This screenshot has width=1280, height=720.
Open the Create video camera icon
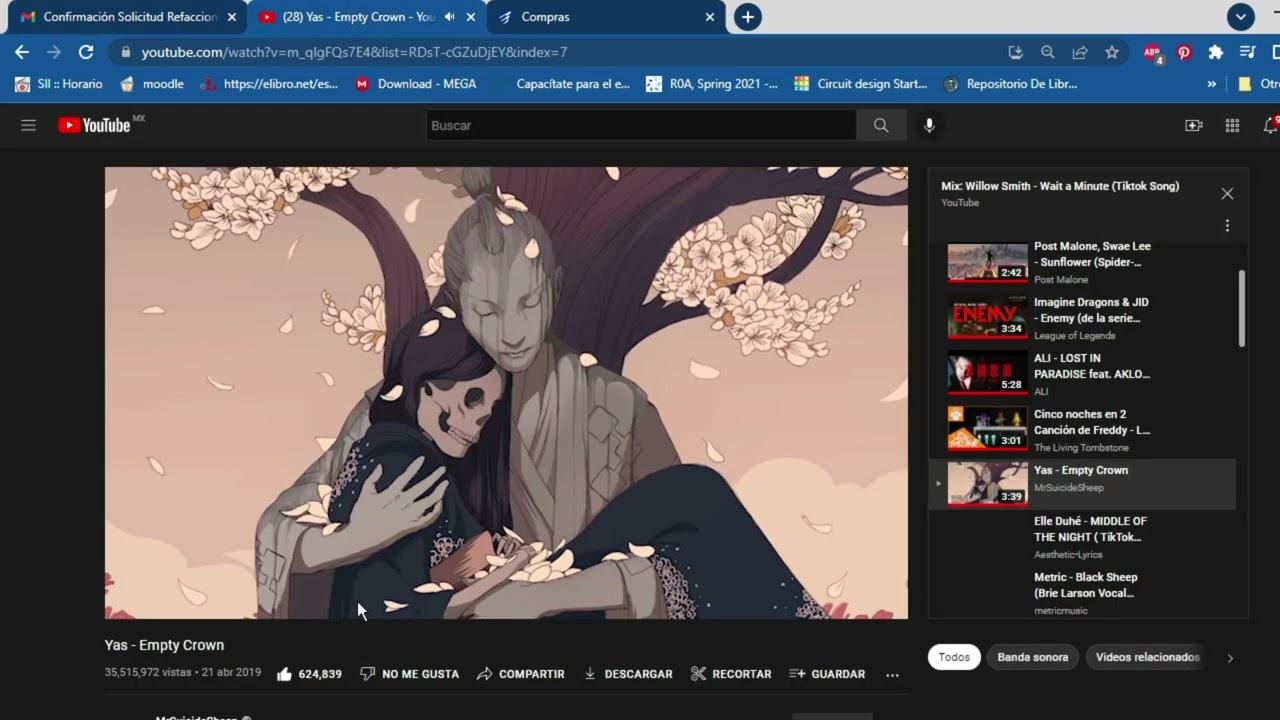click(1193, 125)
